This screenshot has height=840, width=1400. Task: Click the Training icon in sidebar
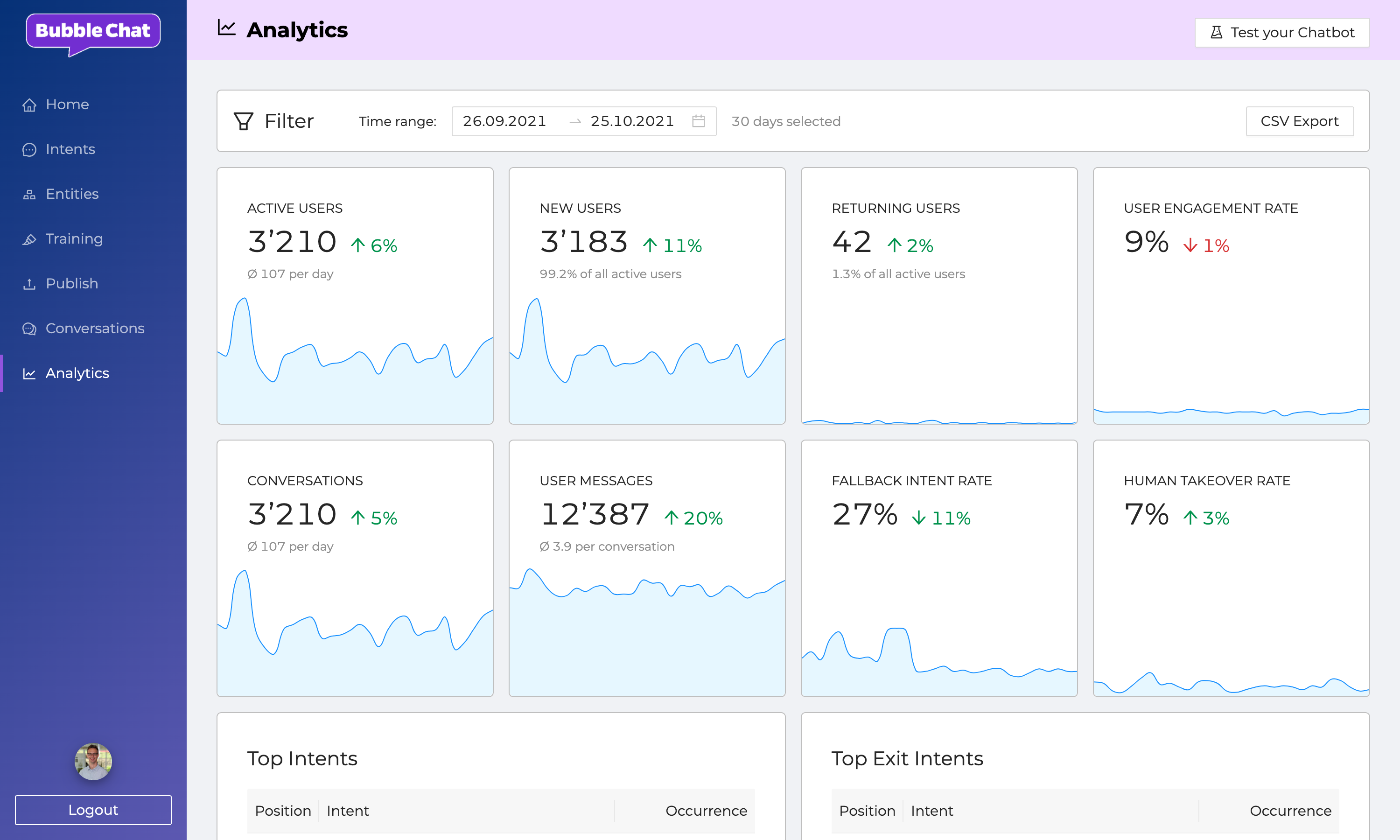[x=29, y=239]
